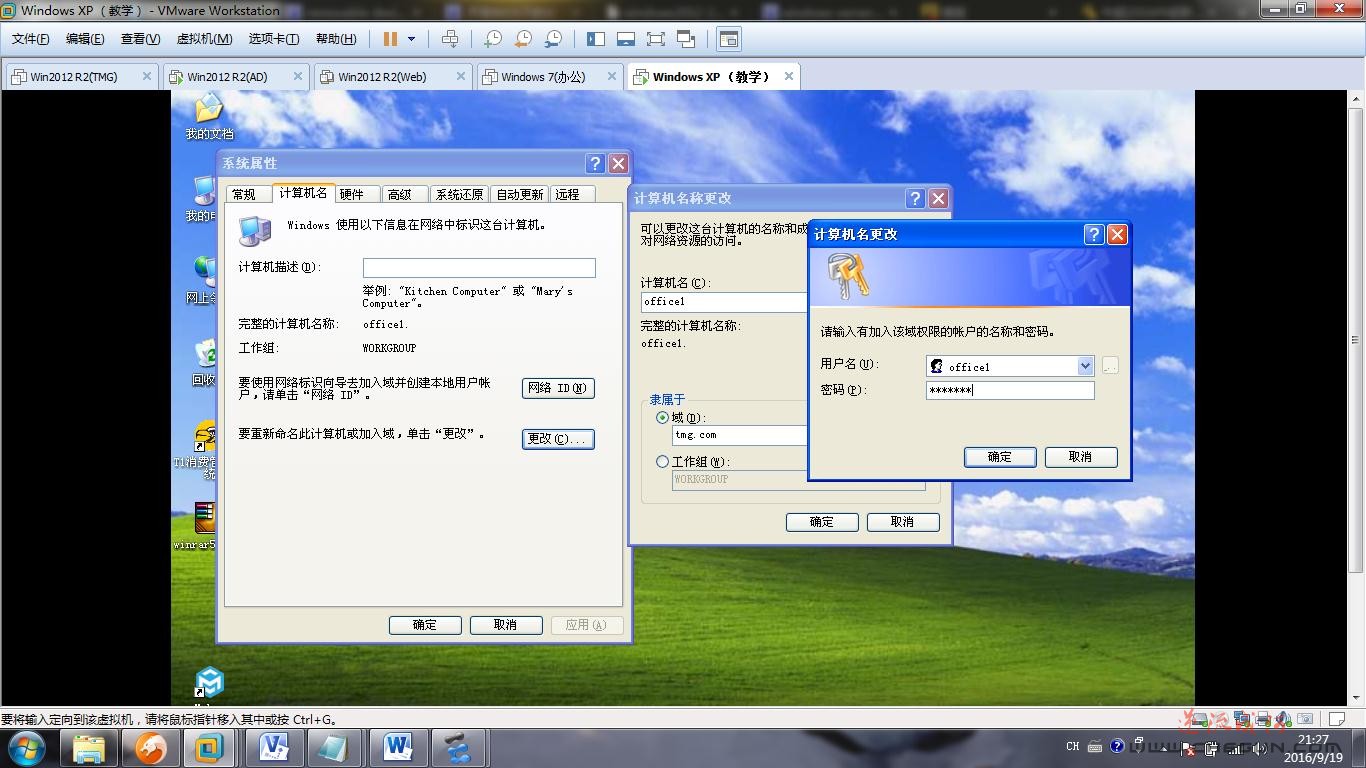Expand the 用户名 dropdown arrow
Screen dimensions: 1366x768
point(1085,366)
